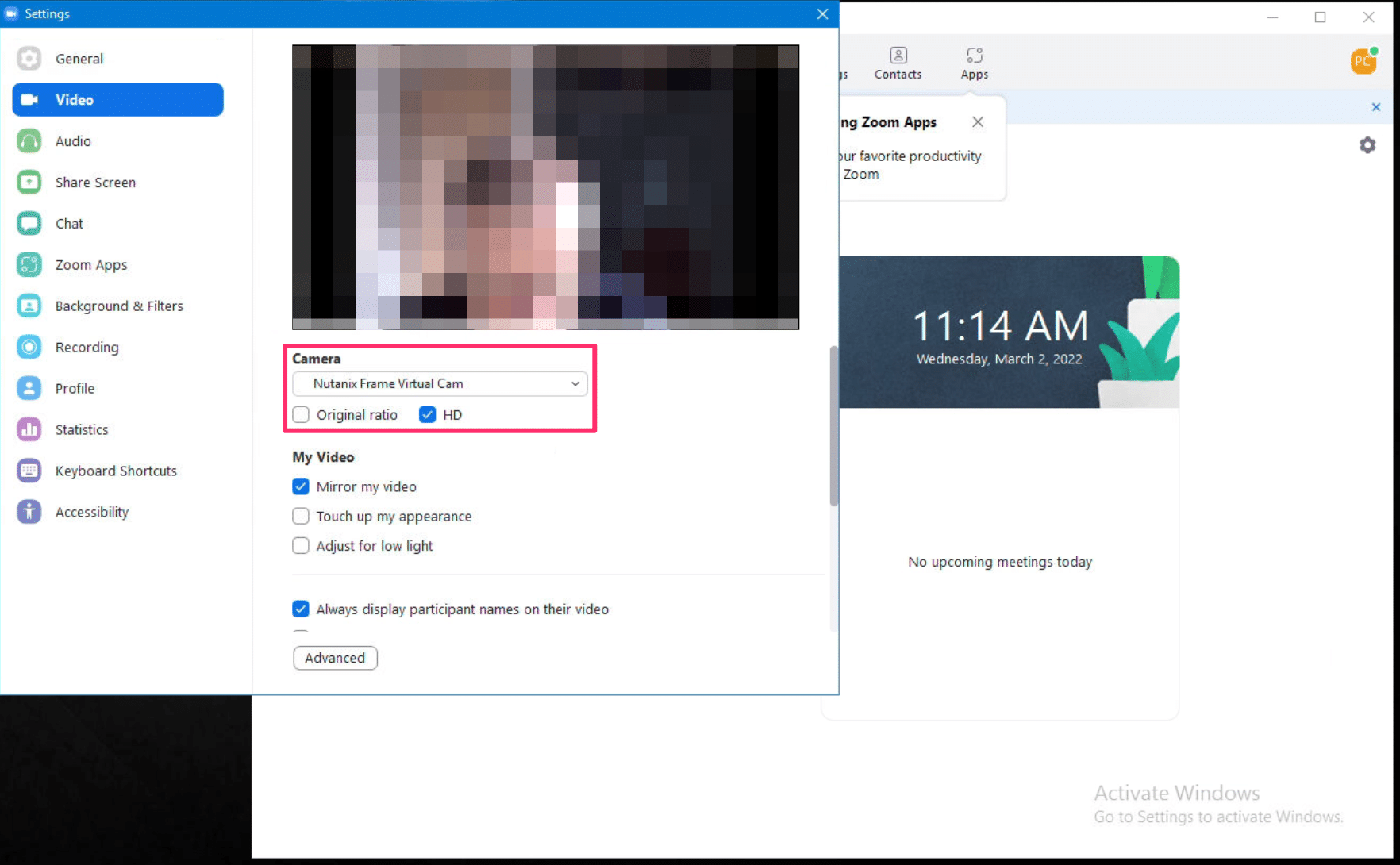This screenshot has height=865, width=1400.
Task: Open Keyboard Shortcuts icon
Action: (x=29, y=471)
